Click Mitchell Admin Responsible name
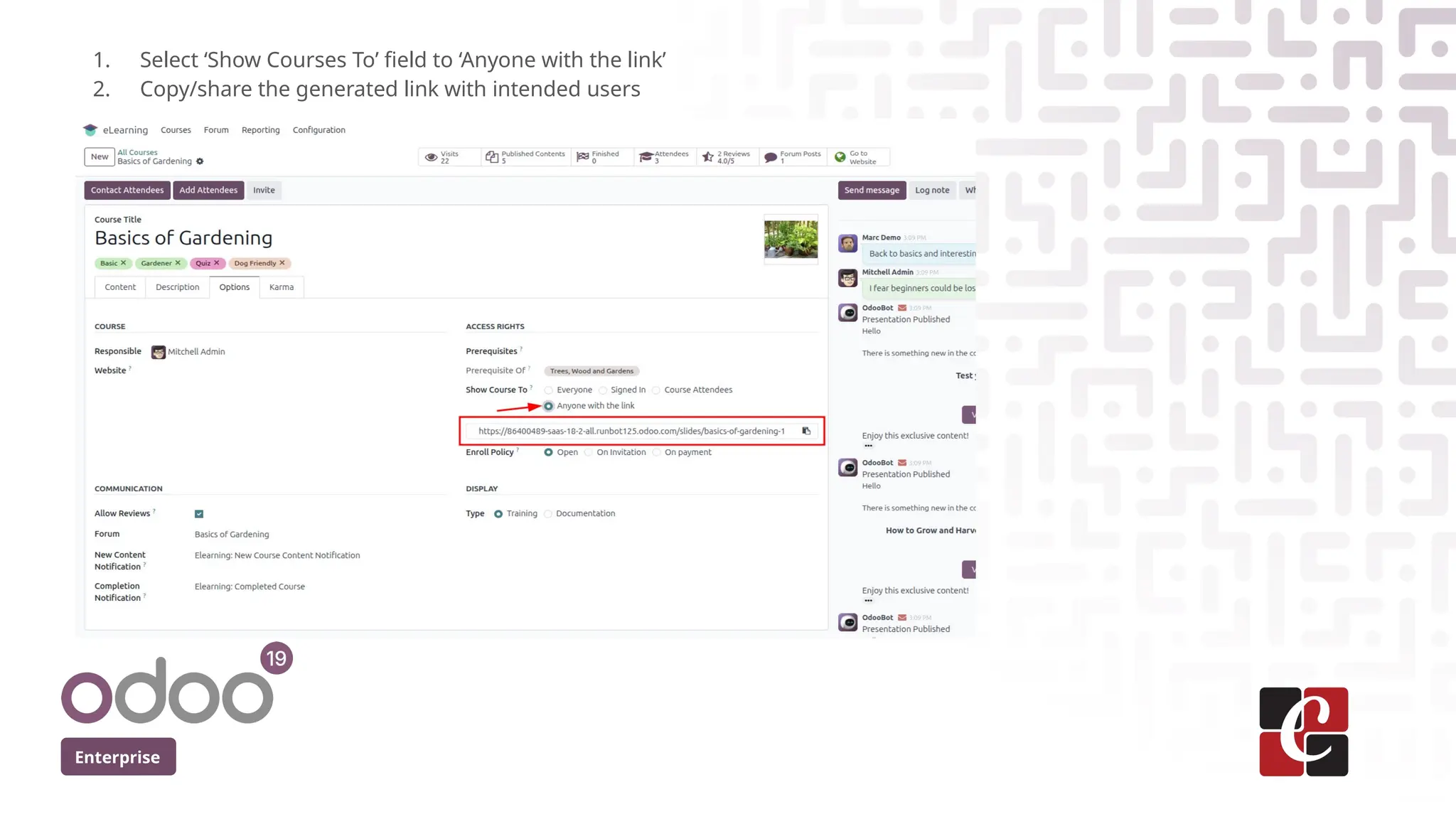Viewport: 1456px width, 819px height. [x=196, y=352]
